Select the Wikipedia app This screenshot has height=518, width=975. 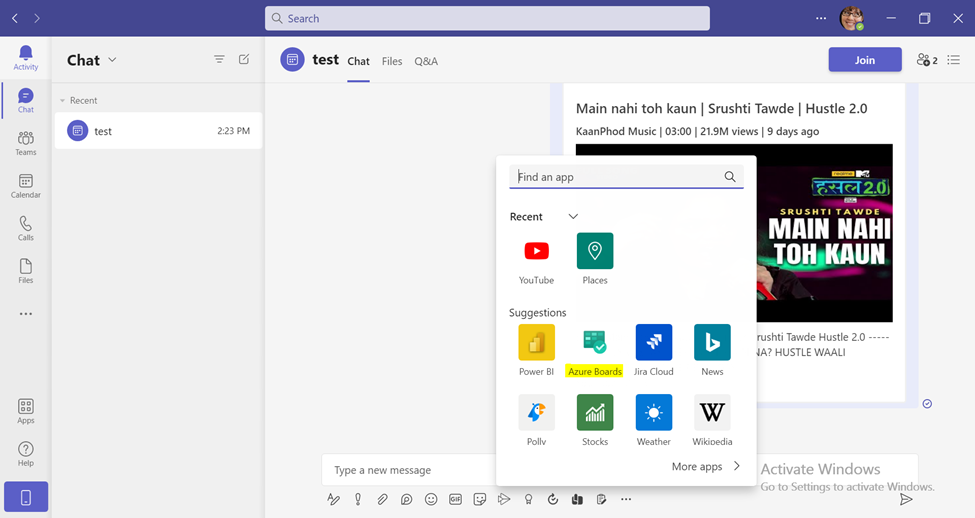(x=712, y=420)
